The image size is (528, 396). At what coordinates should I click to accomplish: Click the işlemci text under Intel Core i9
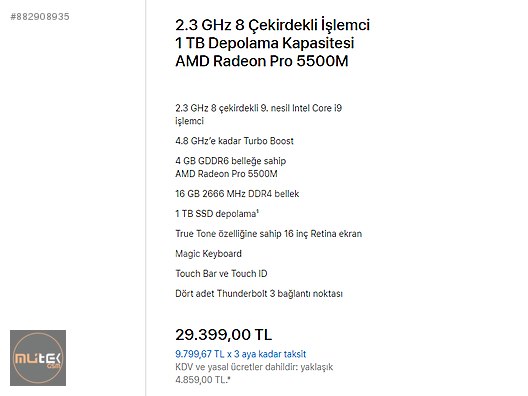[x=190, y=121]
